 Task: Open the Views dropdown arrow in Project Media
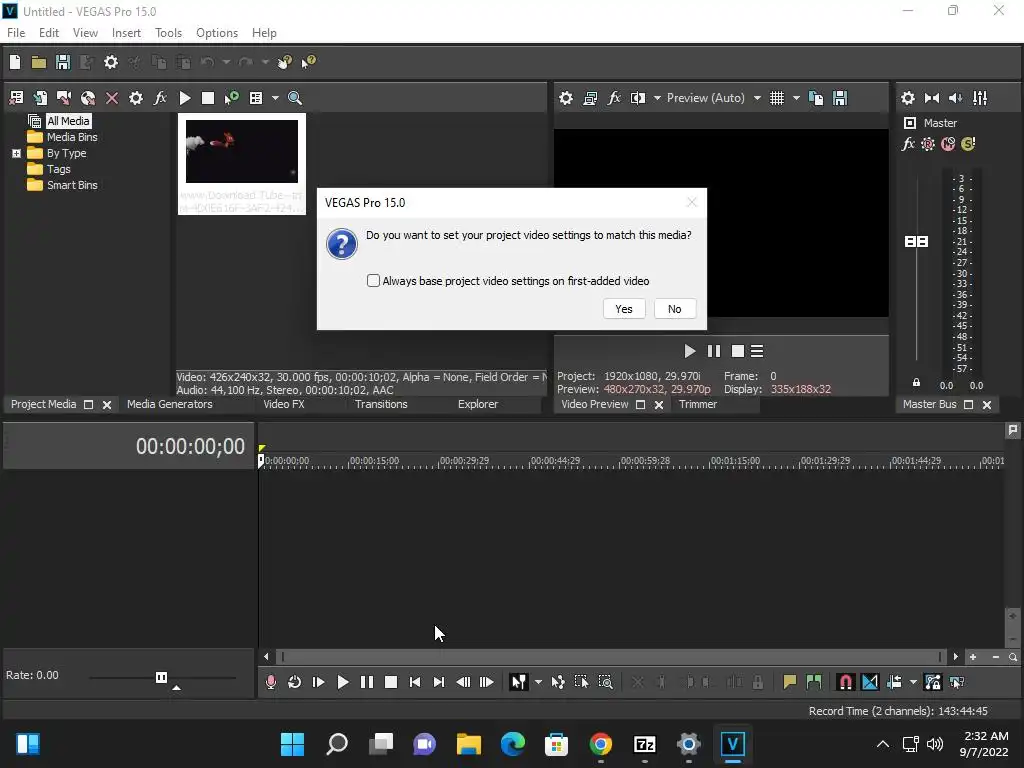(275, 98)
